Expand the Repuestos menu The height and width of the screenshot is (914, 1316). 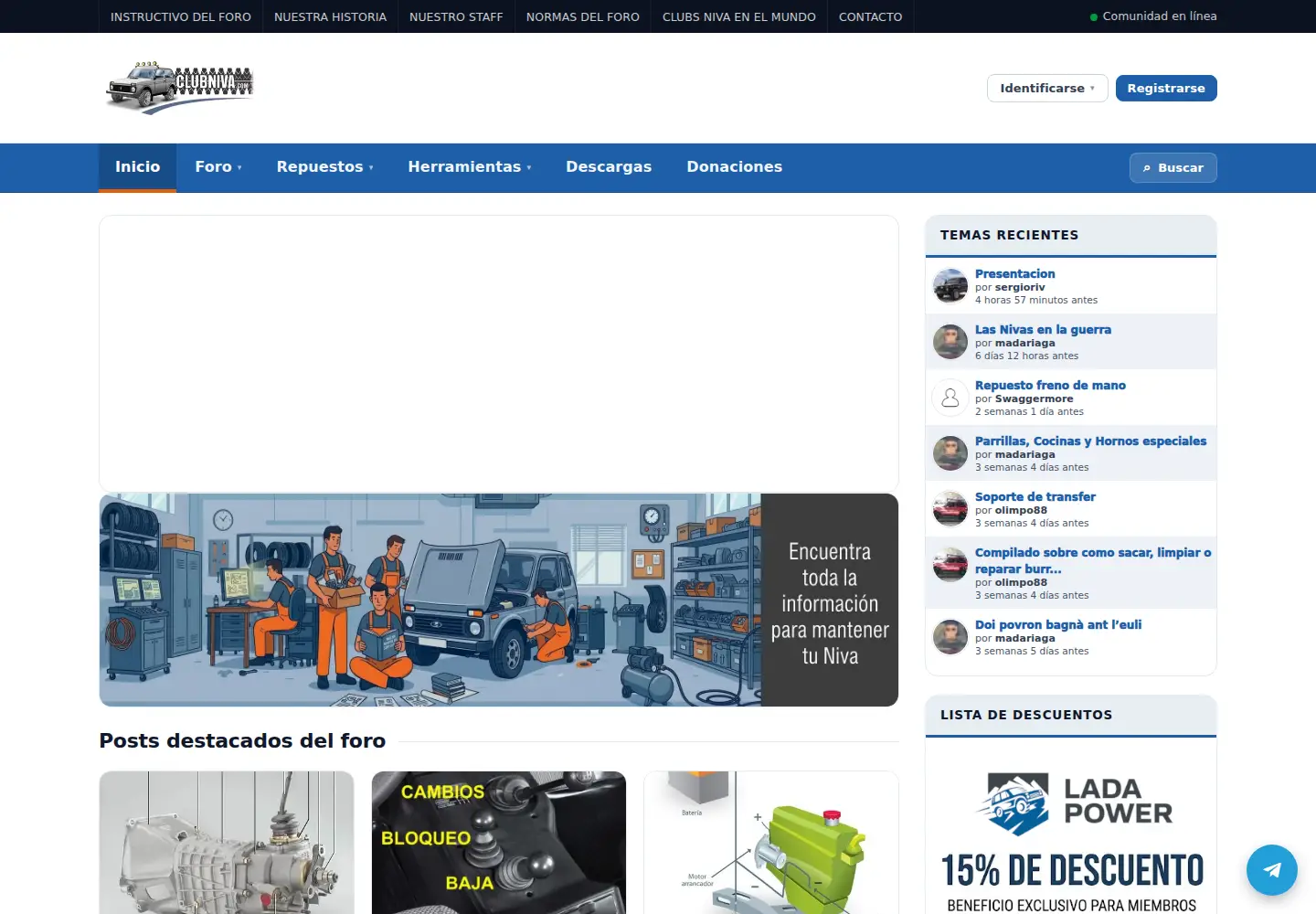pos(325,167)
